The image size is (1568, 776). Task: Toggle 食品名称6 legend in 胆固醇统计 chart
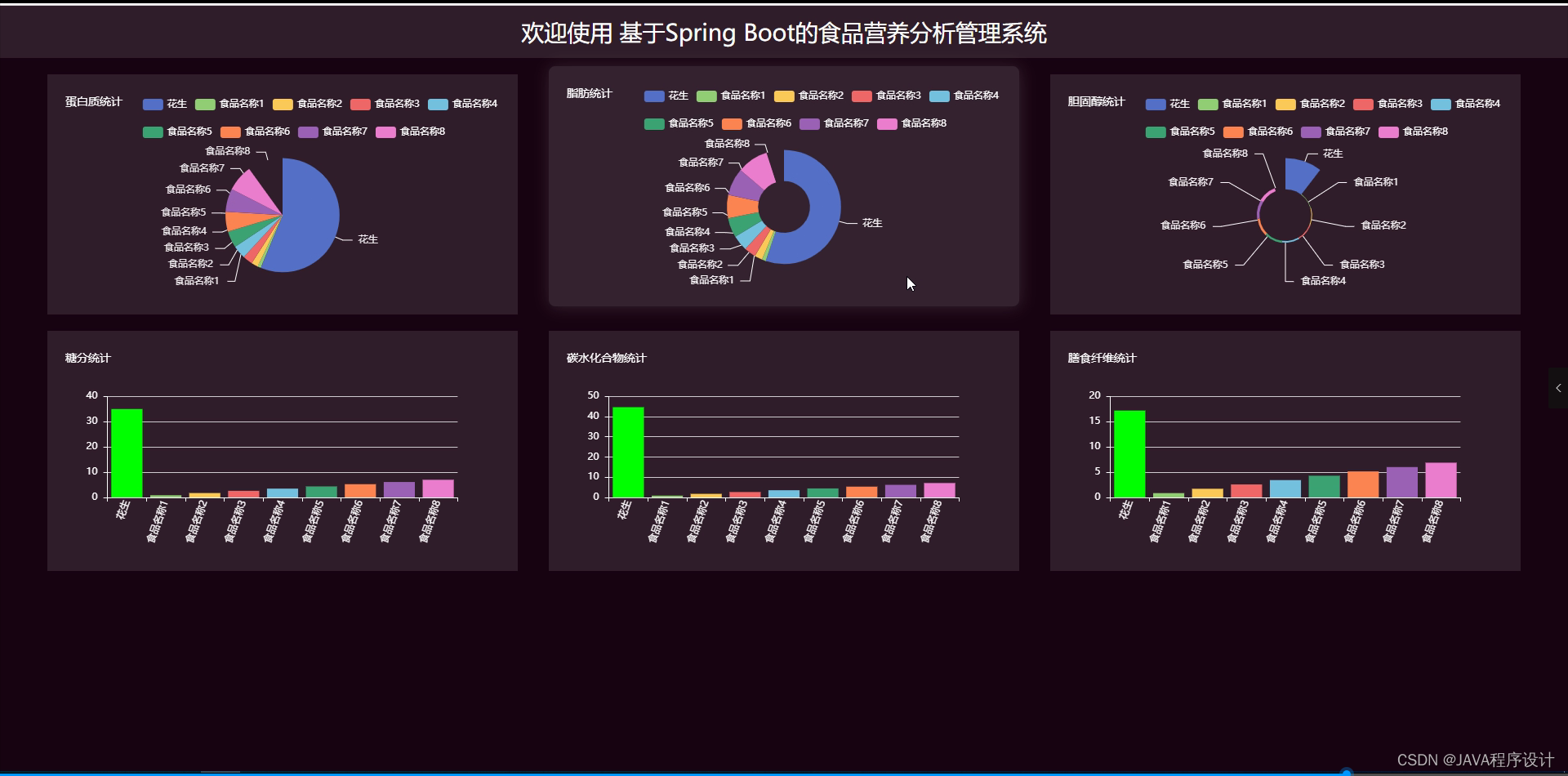[x=1258, y=132]
